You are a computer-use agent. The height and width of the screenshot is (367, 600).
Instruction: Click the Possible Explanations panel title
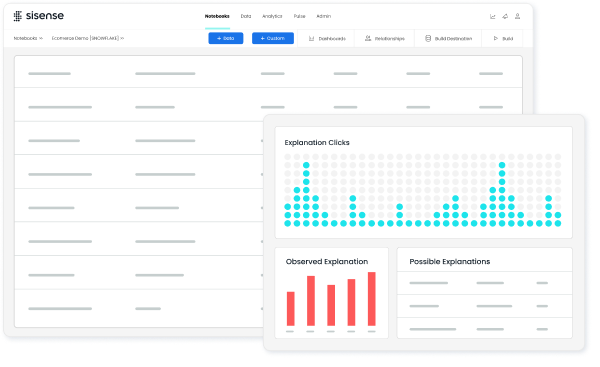(x=450, y=261)
